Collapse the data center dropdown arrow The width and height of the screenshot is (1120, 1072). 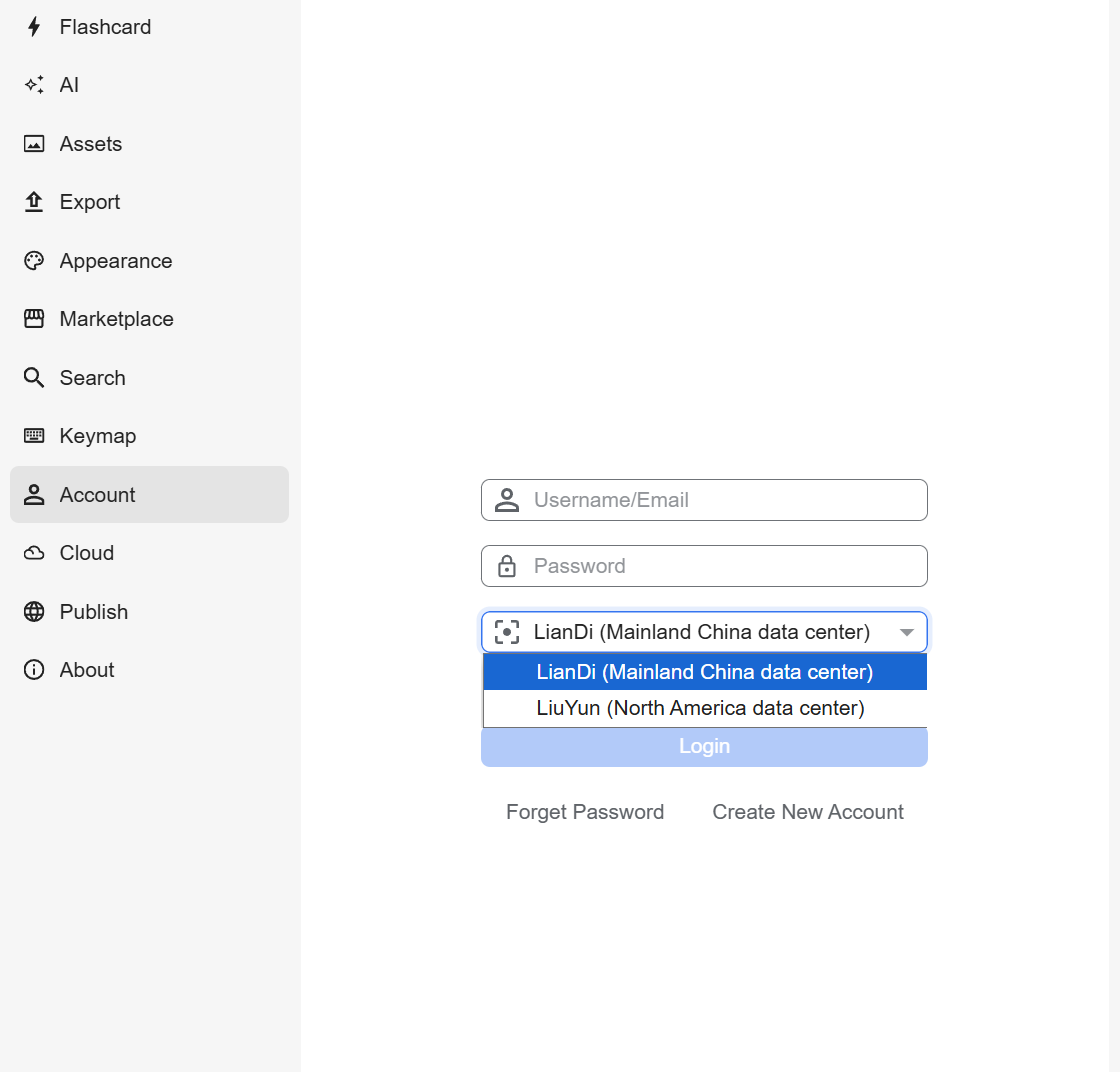(x=906, y=632)
